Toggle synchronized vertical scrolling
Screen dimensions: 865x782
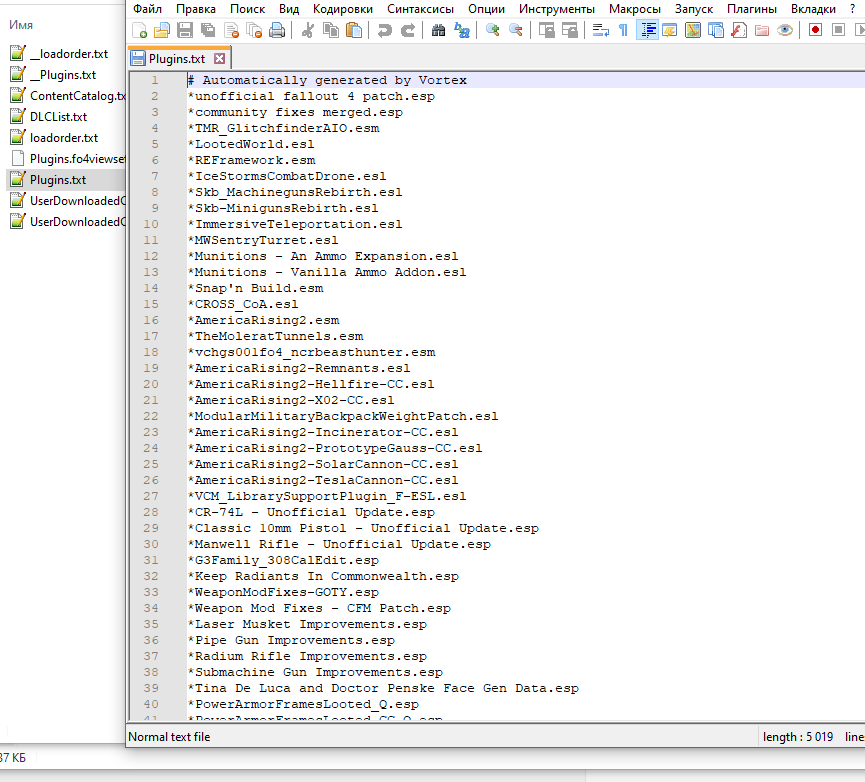pos(546,30)
